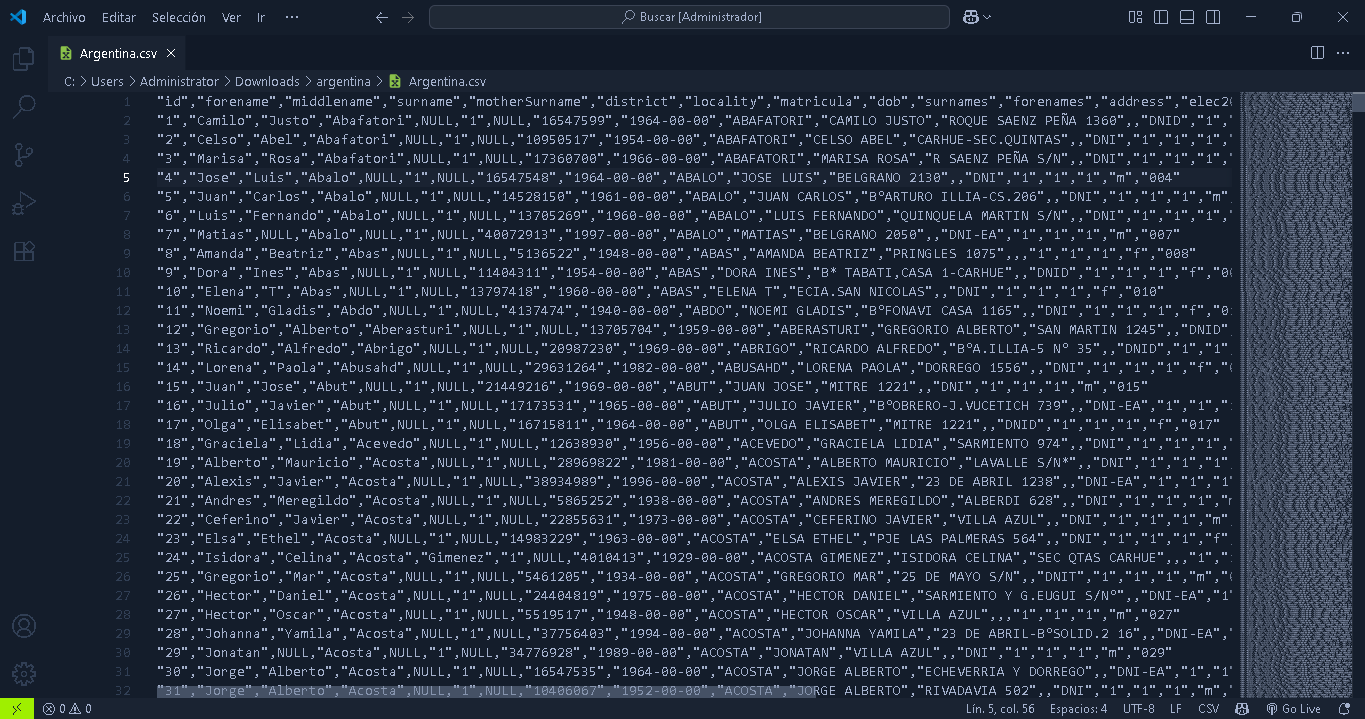
Task: Click C: drive in breadcrumb
Action: click(69, 81)
